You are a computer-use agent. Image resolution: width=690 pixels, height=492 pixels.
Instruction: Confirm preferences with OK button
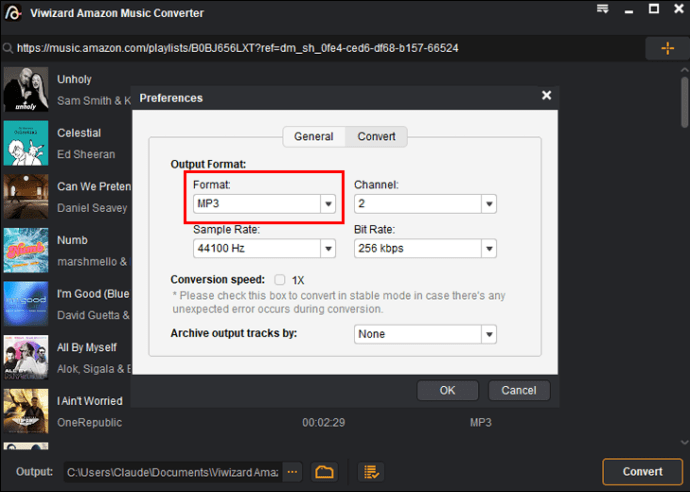coord(448,390)
